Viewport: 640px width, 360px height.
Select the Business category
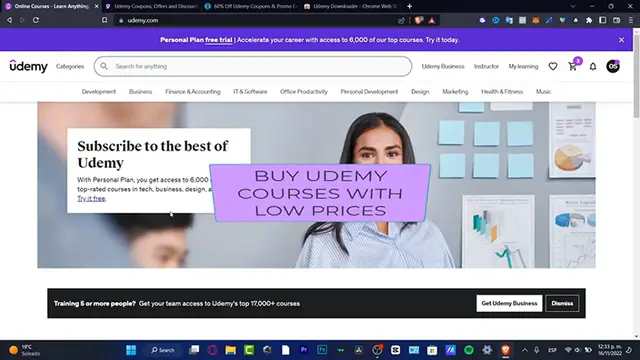pos(140,92)
